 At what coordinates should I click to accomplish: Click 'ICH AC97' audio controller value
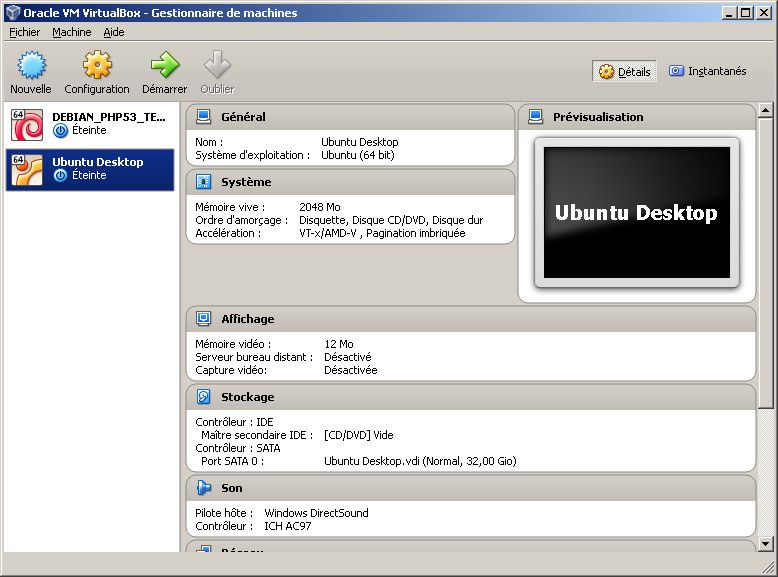click(x=288, y=525)
